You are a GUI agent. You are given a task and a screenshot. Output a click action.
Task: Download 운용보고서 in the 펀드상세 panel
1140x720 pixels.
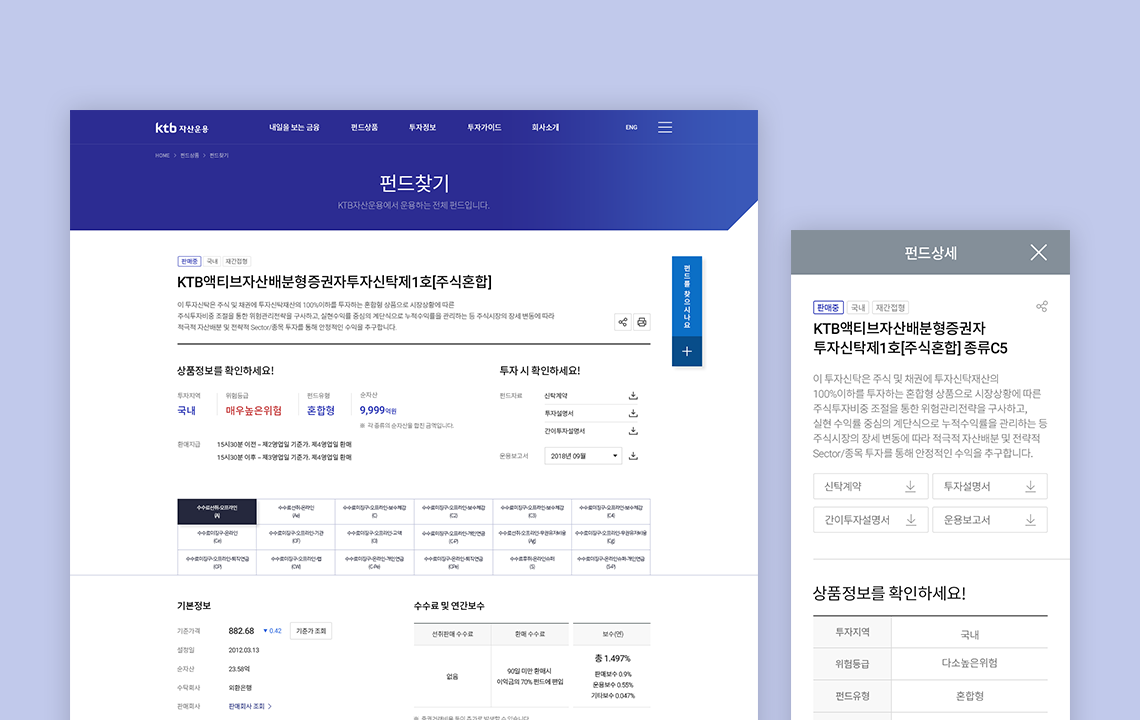point(990,520)
